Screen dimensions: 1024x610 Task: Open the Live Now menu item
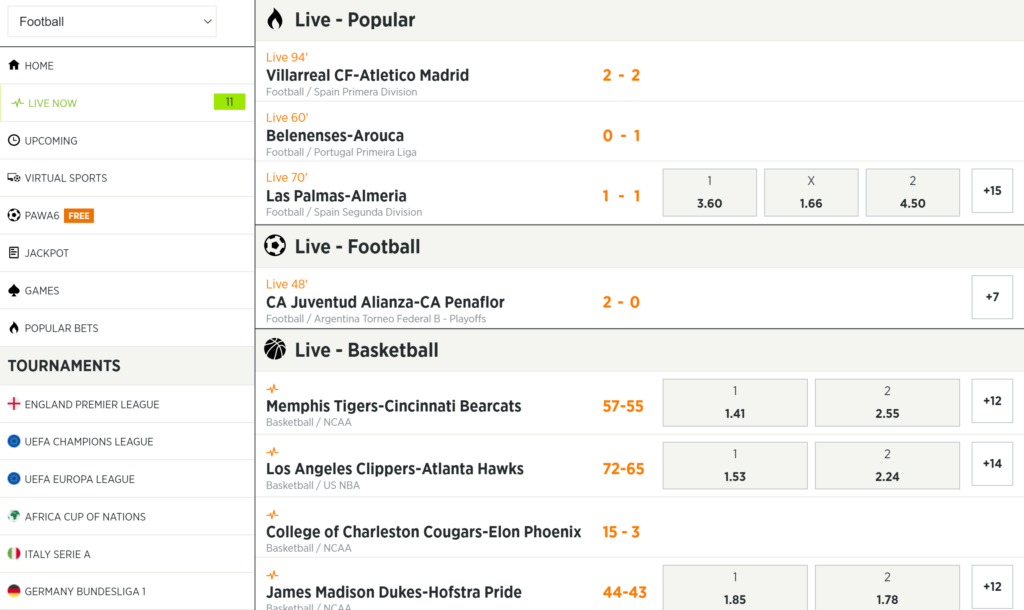53,103
